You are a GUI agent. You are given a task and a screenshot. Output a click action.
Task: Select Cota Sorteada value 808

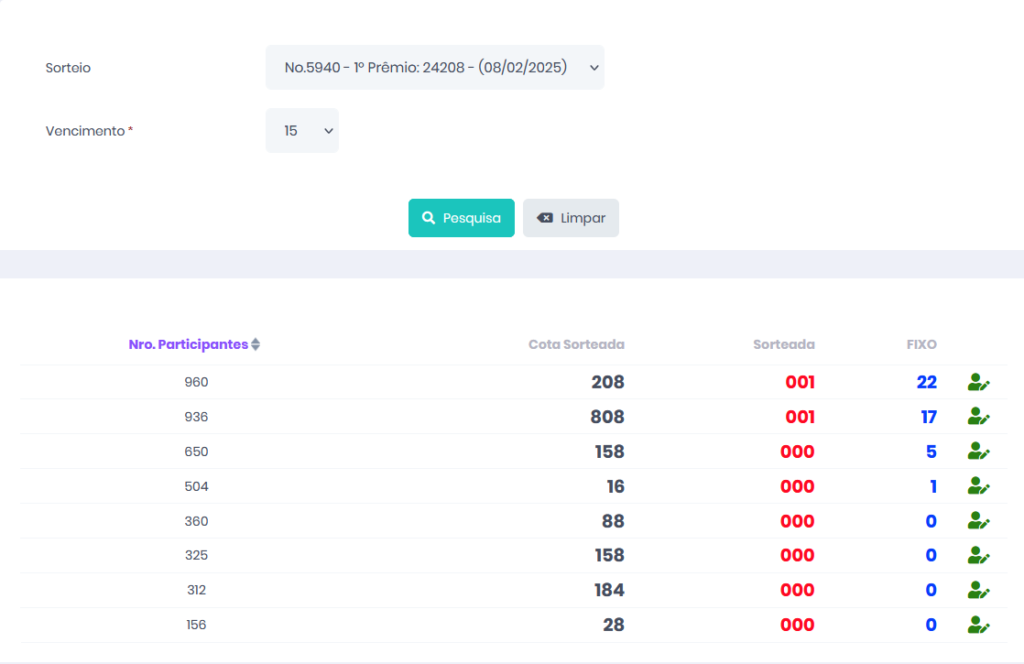click(x=606, y=417)
